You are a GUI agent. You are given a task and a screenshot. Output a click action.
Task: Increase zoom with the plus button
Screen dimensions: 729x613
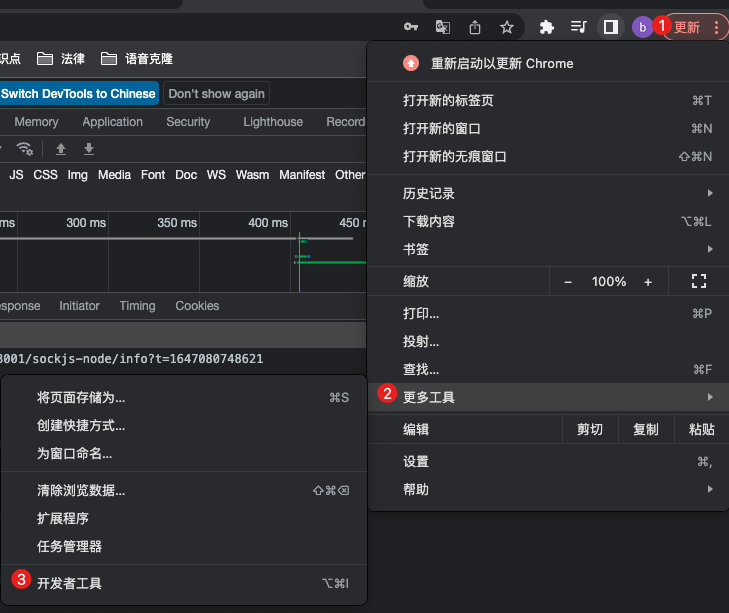click(648, 282)
